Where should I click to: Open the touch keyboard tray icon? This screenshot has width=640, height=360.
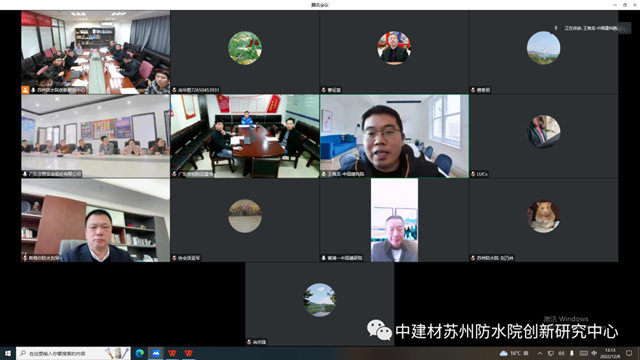coord(584,353)
